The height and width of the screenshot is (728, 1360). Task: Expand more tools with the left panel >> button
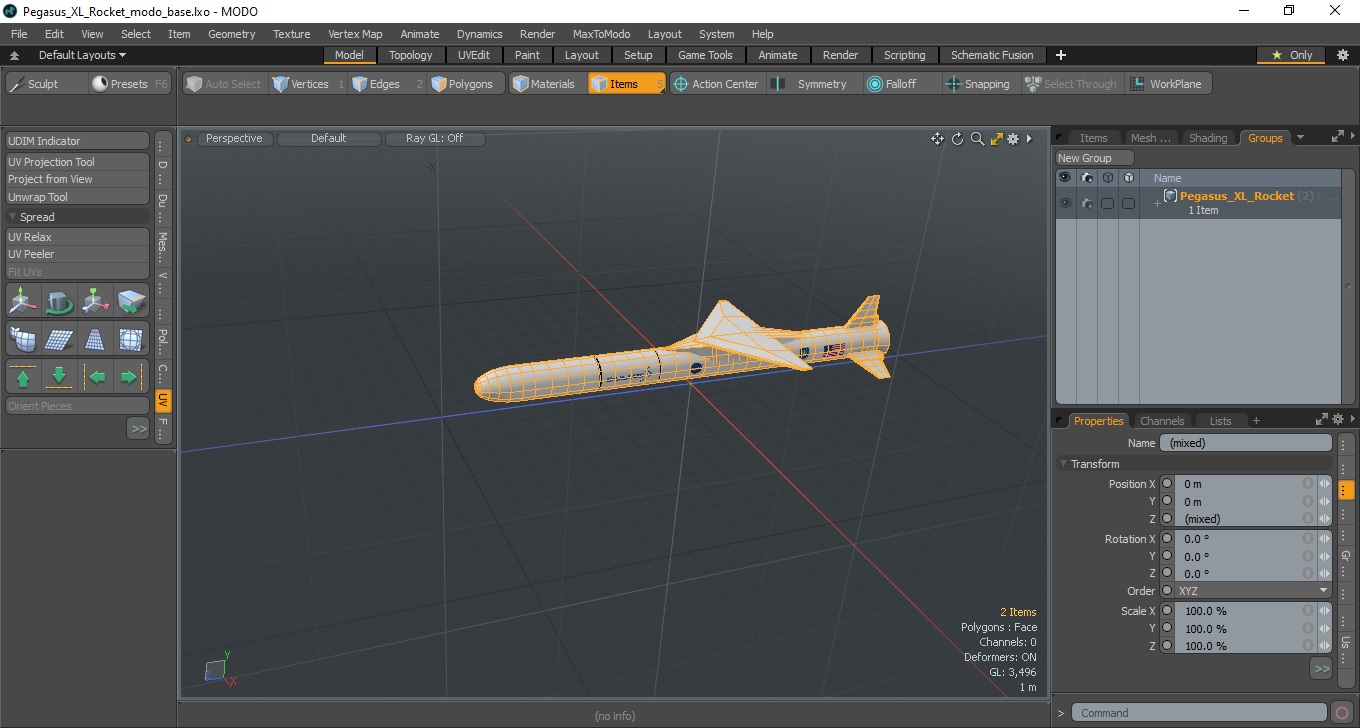point(138,428)
